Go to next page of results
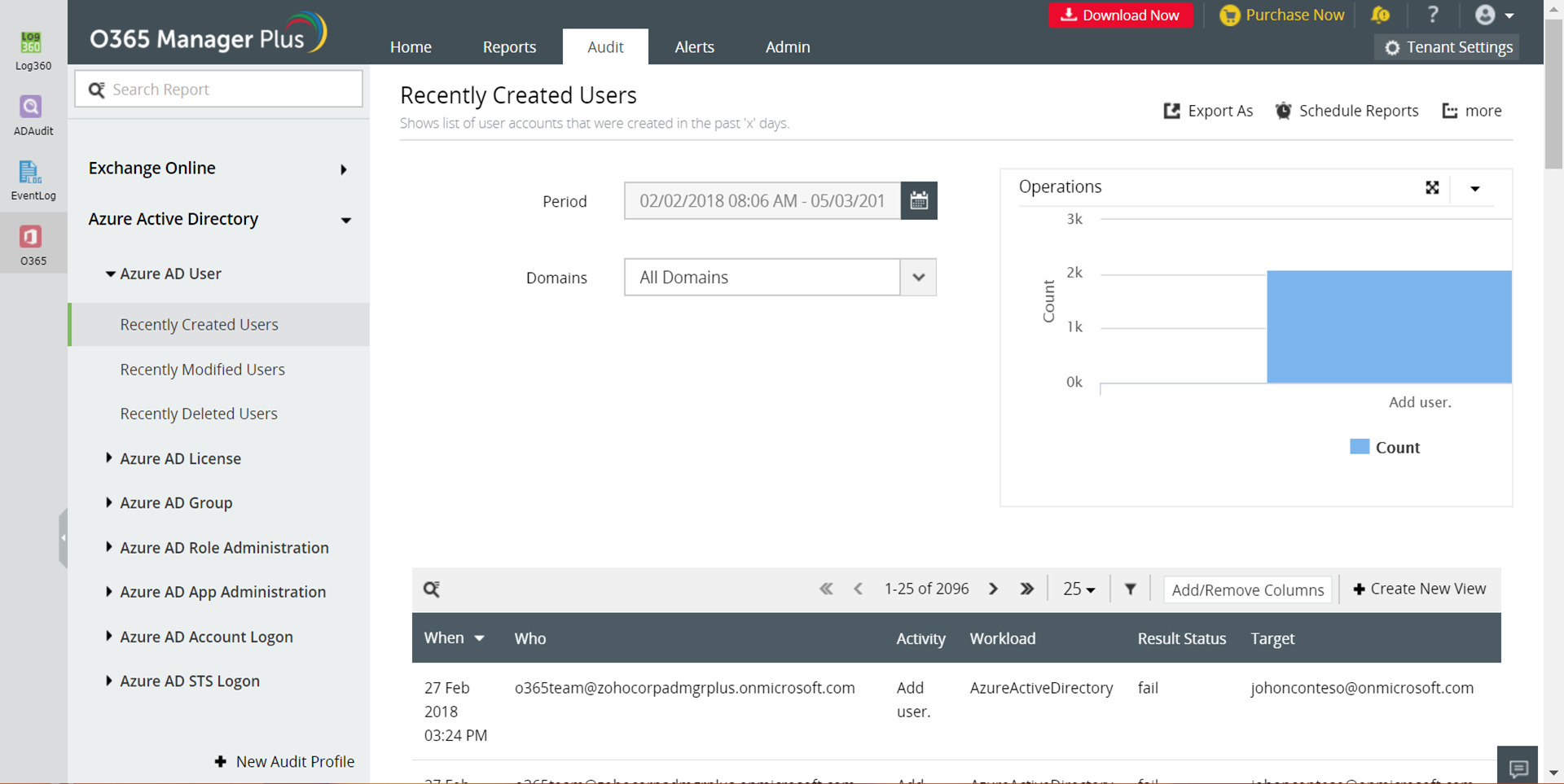Screen dimensions: 1564x784 point(993,589)
